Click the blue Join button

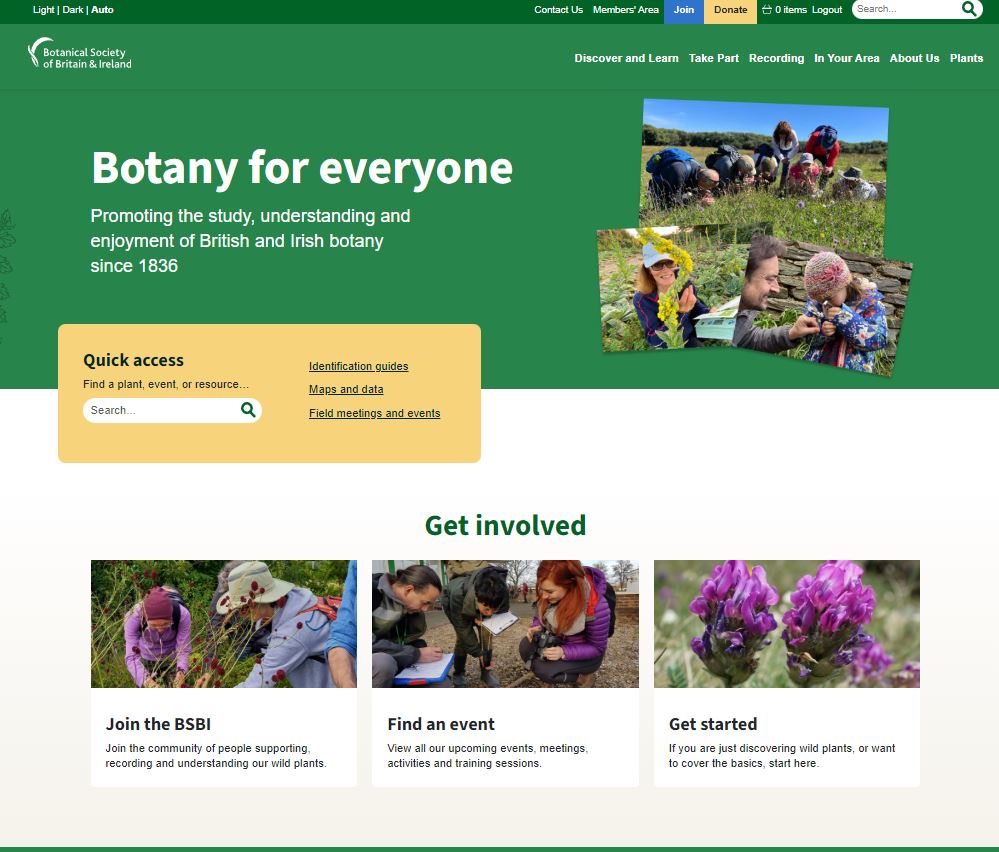click(x=684, y=11)
